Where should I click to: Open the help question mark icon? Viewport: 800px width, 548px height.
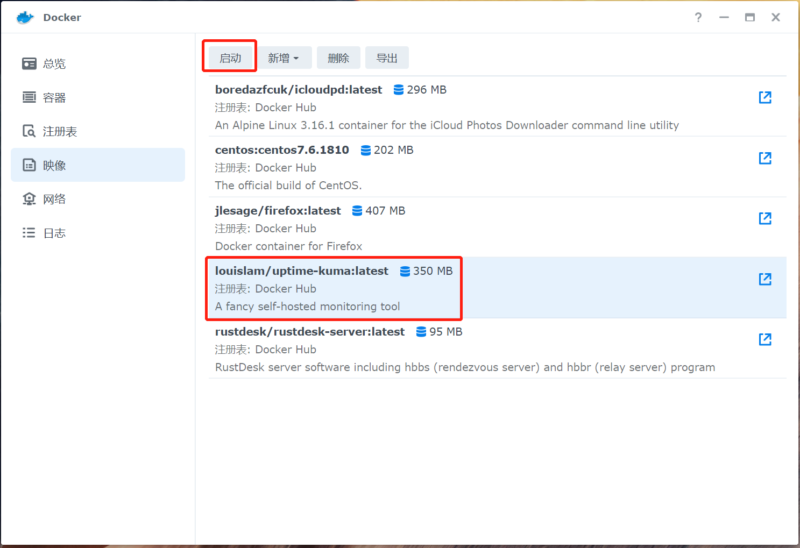(698, 17)
